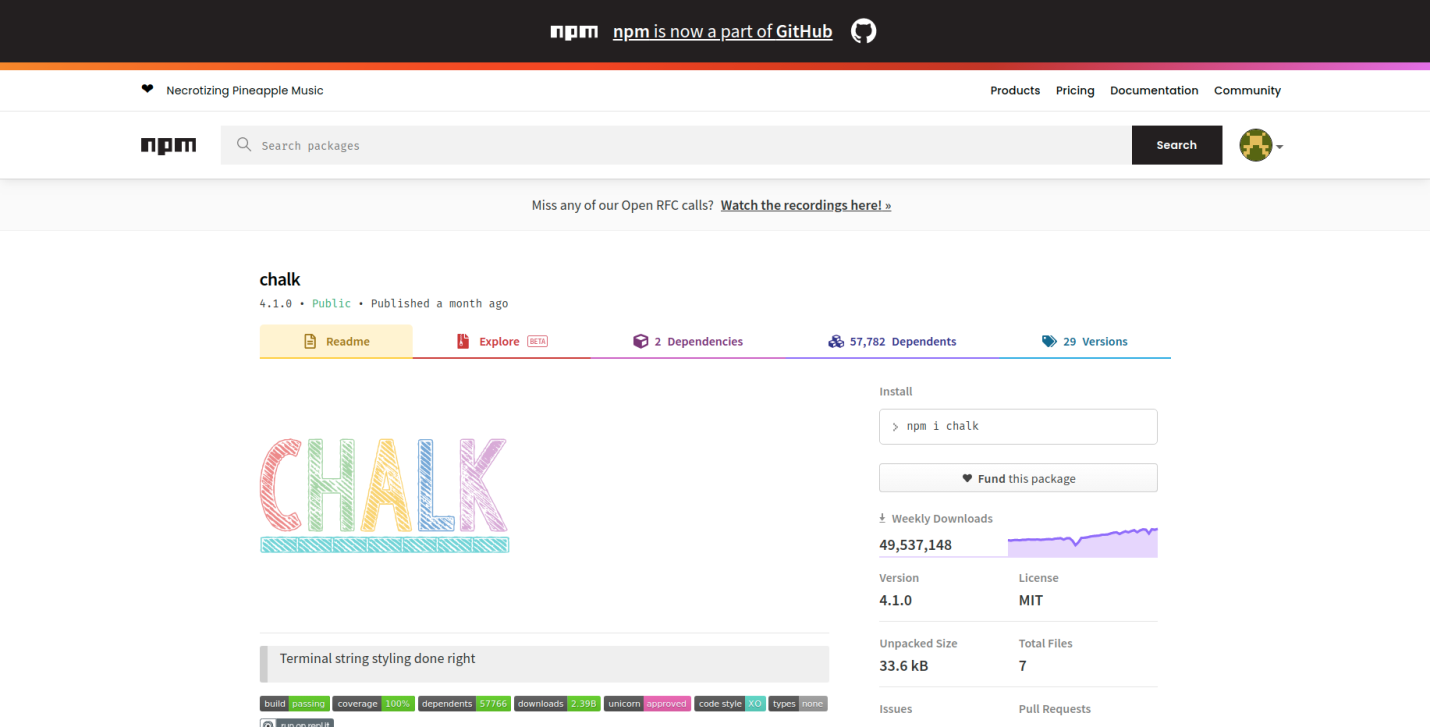Switch to the 29 Versions tab

pyautogui.click(x=1084, y=342)
